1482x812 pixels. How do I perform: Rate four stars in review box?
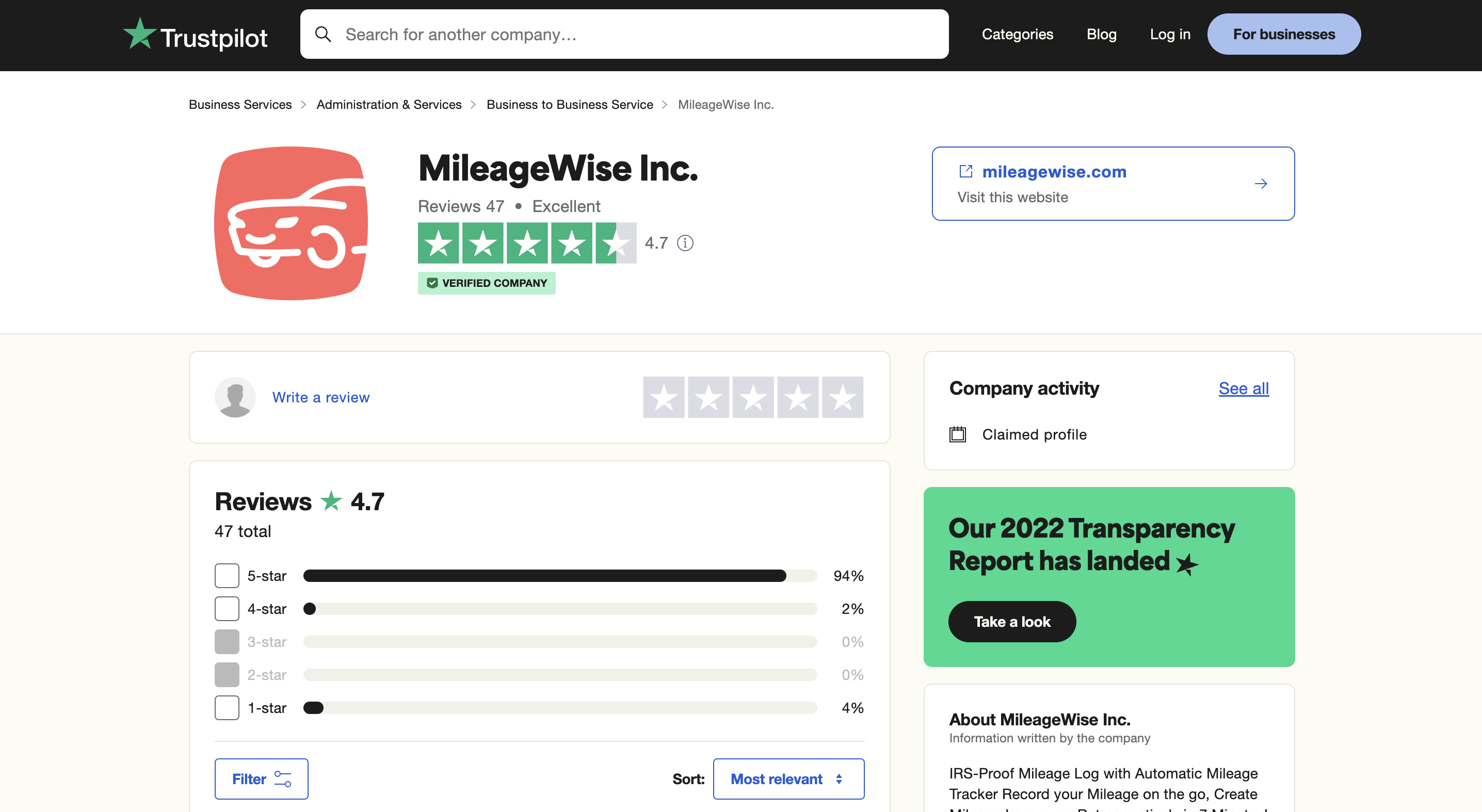(x=798, y=397)
